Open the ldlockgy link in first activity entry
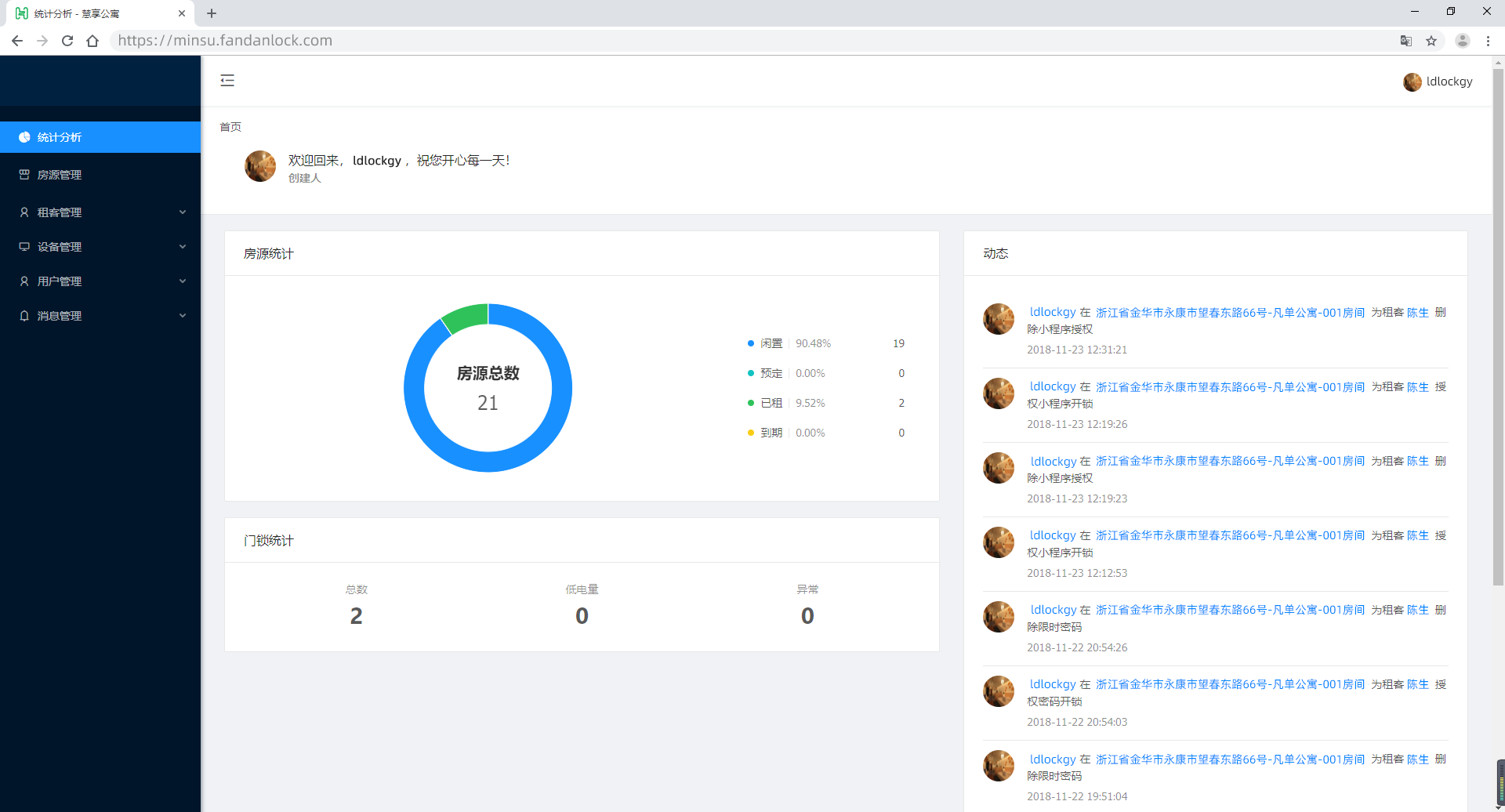This screenshot has height=812, width=1505. (1052, 312)
